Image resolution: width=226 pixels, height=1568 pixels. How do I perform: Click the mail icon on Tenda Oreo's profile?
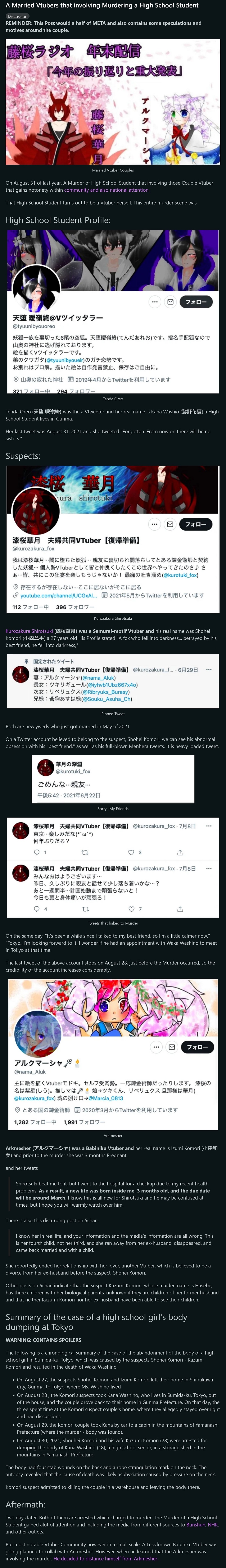click(x=171, y=302)
